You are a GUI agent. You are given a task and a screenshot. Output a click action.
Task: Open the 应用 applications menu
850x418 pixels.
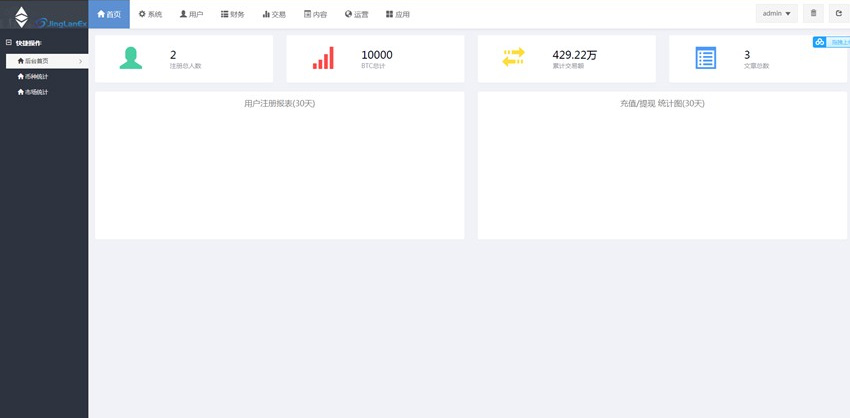398,14
